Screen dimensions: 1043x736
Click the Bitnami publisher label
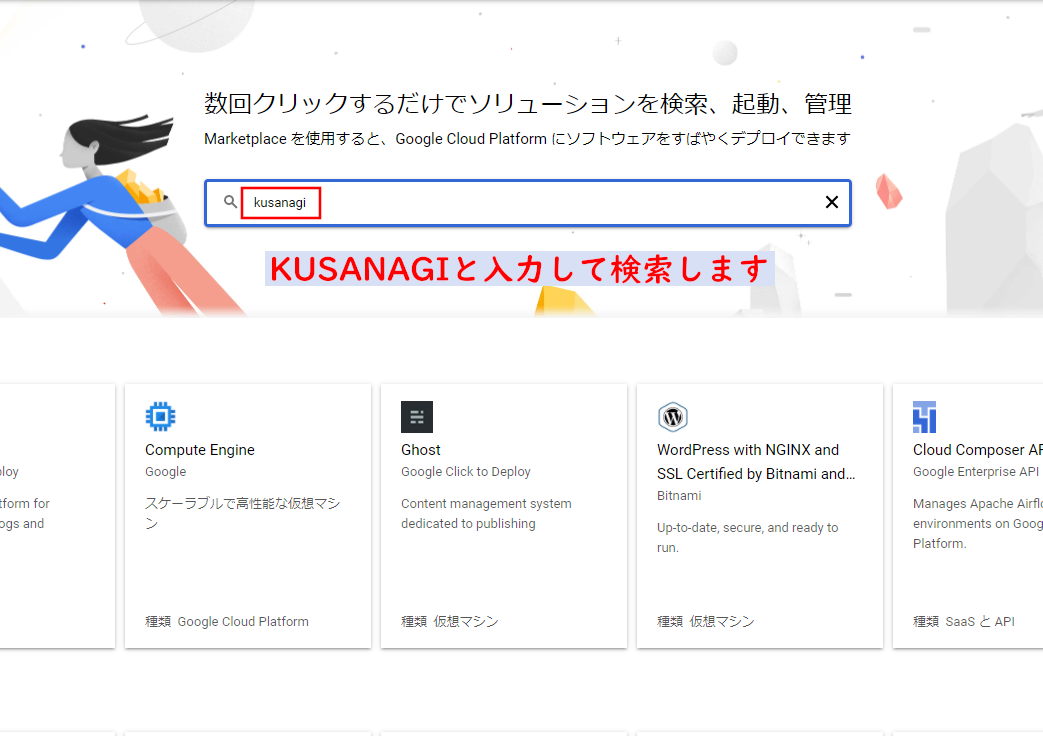(679, 496)
